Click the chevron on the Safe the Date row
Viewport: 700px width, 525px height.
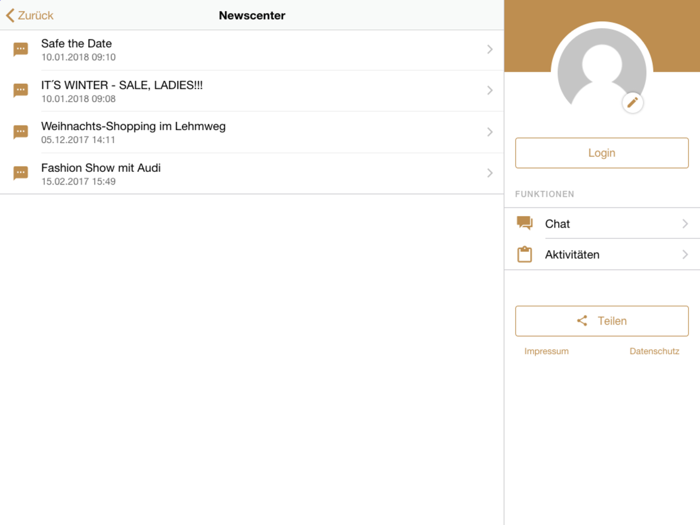point(490,49)
